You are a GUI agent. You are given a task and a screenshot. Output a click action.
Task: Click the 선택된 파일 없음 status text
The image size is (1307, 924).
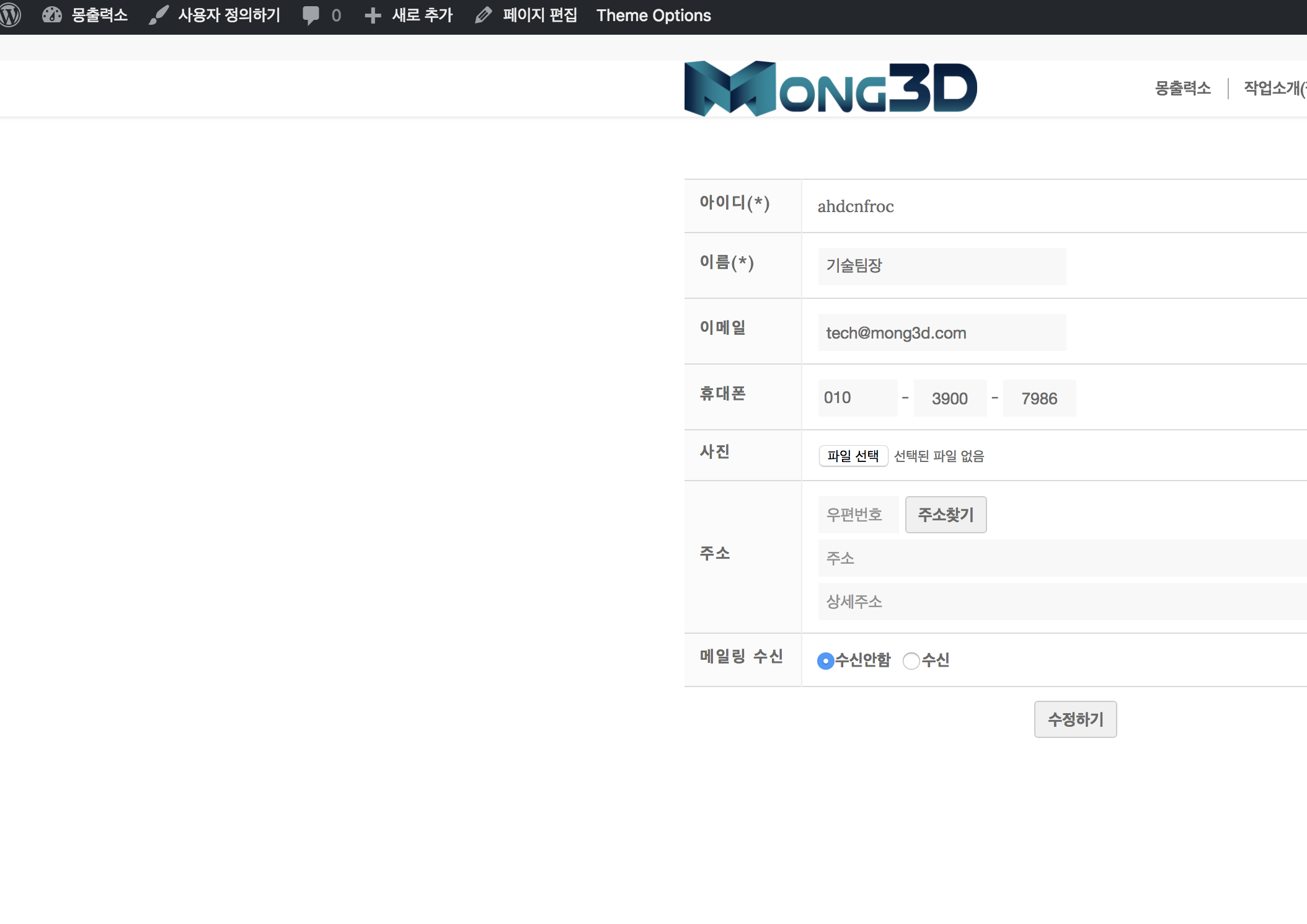pos(939,456)
